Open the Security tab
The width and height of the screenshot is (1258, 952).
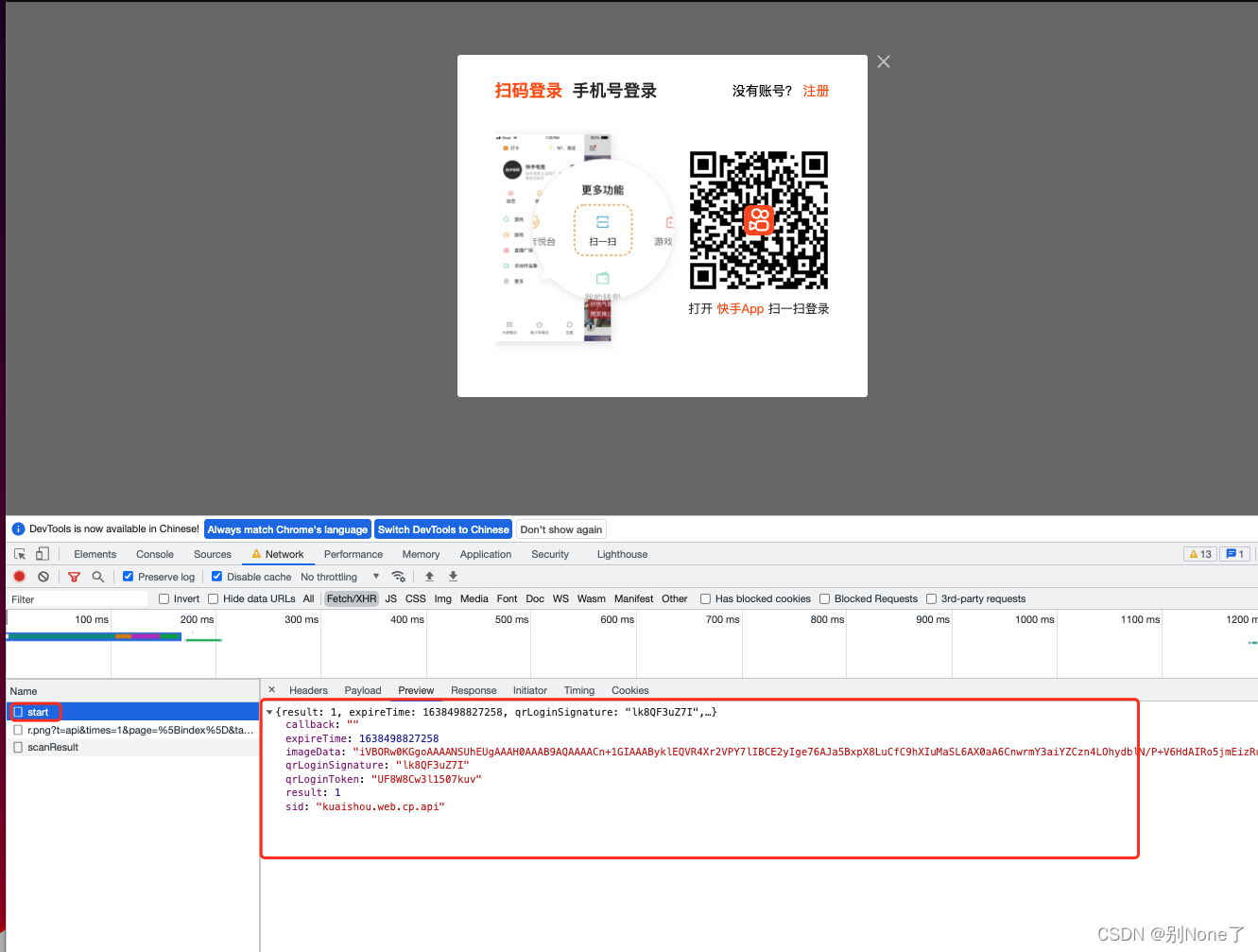pos(550,554)
